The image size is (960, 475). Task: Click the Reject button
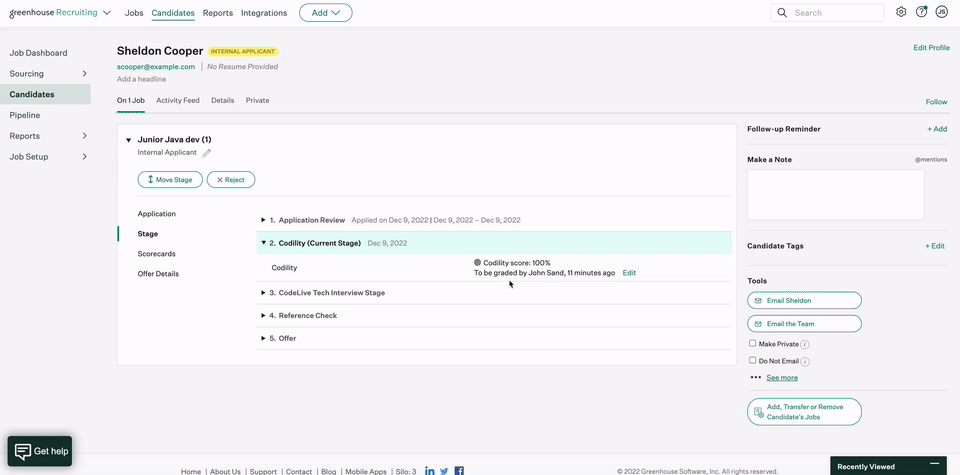coord(231,180)
